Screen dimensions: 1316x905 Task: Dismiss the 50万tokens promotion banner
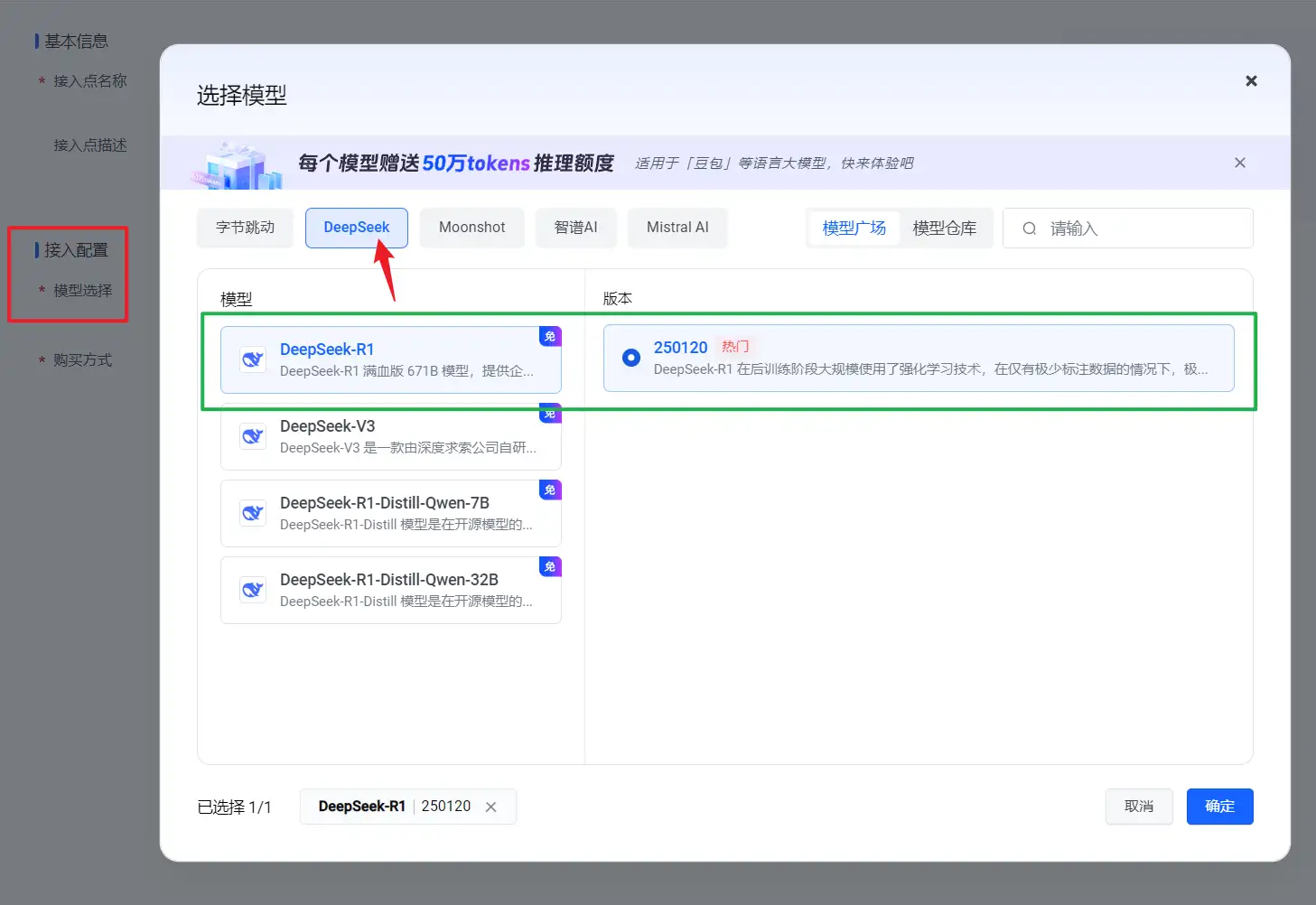tap(1239, 163)
